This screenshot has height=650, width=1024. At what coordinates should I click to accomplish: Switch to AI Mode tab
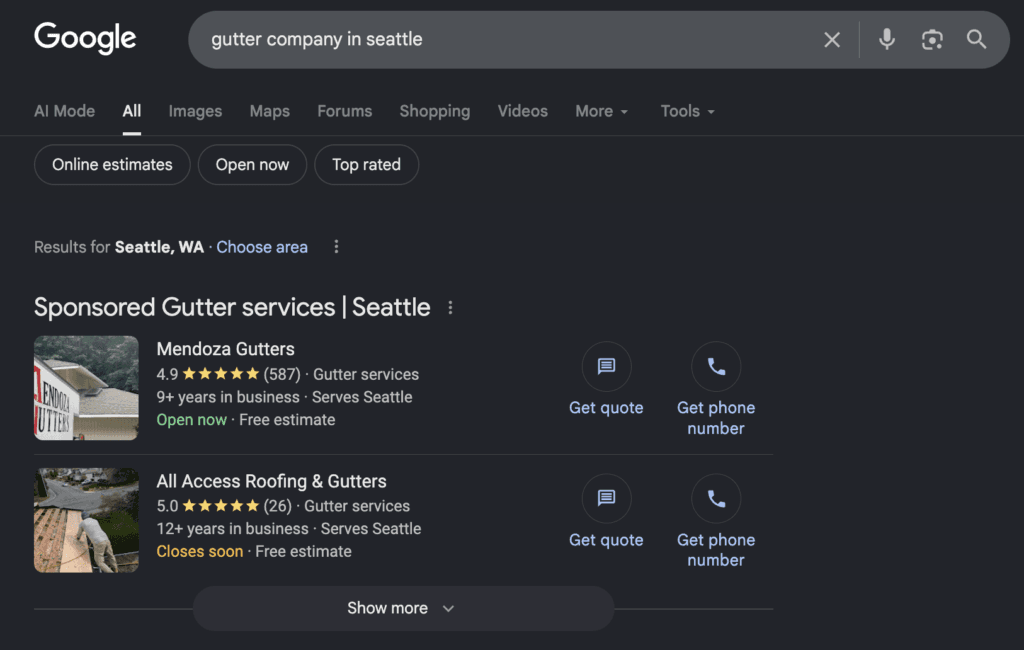coord(65,111)
